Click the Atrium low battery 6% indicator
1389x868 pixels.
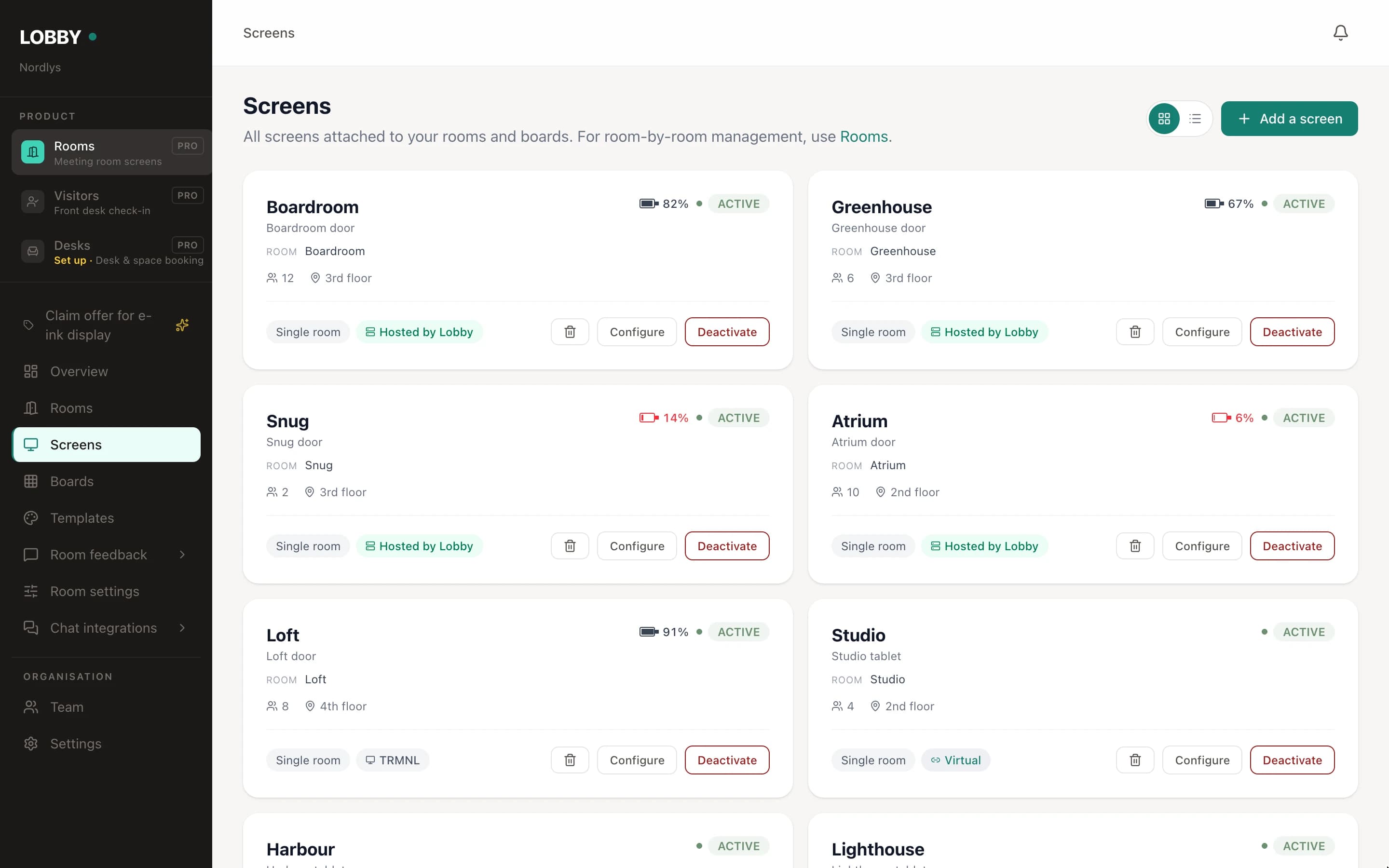pyautogui.click(x=1232, y=418)
